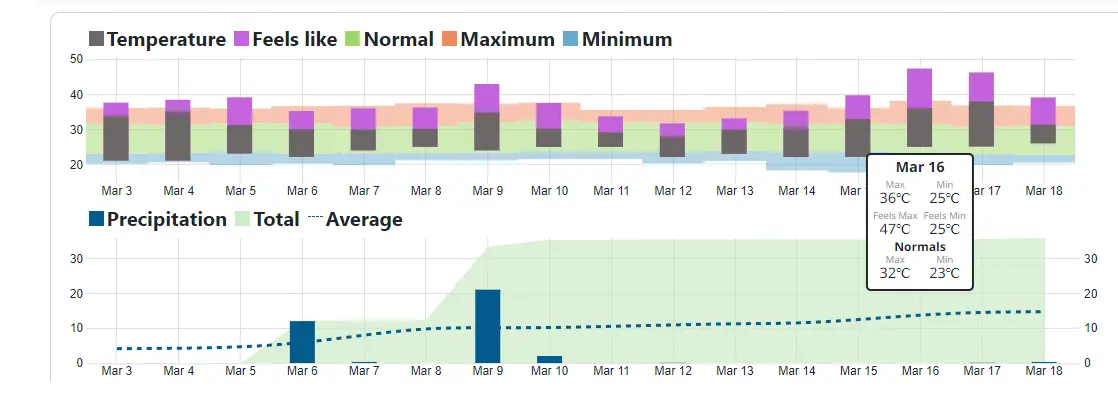
Task: Click the Feels like legend label
Action: tap(294, 39)
